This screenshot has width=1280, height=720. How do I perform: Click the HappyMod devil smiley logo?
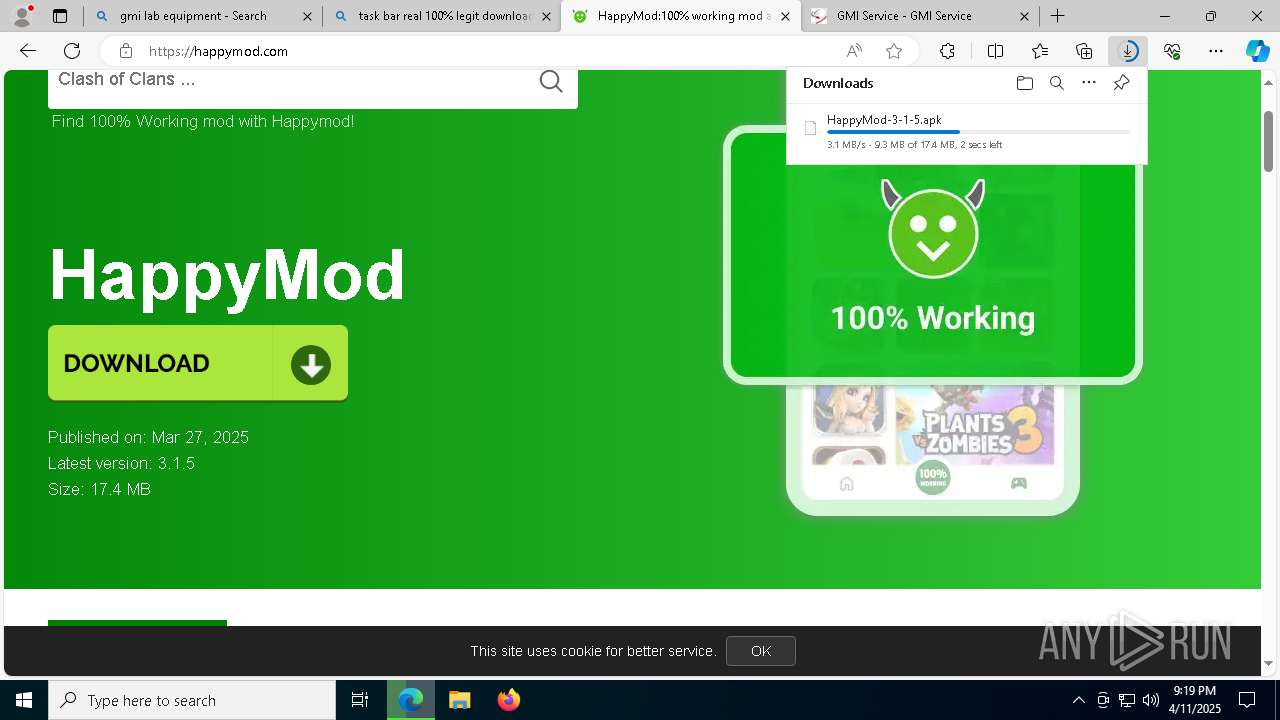[x=933, y=229]
